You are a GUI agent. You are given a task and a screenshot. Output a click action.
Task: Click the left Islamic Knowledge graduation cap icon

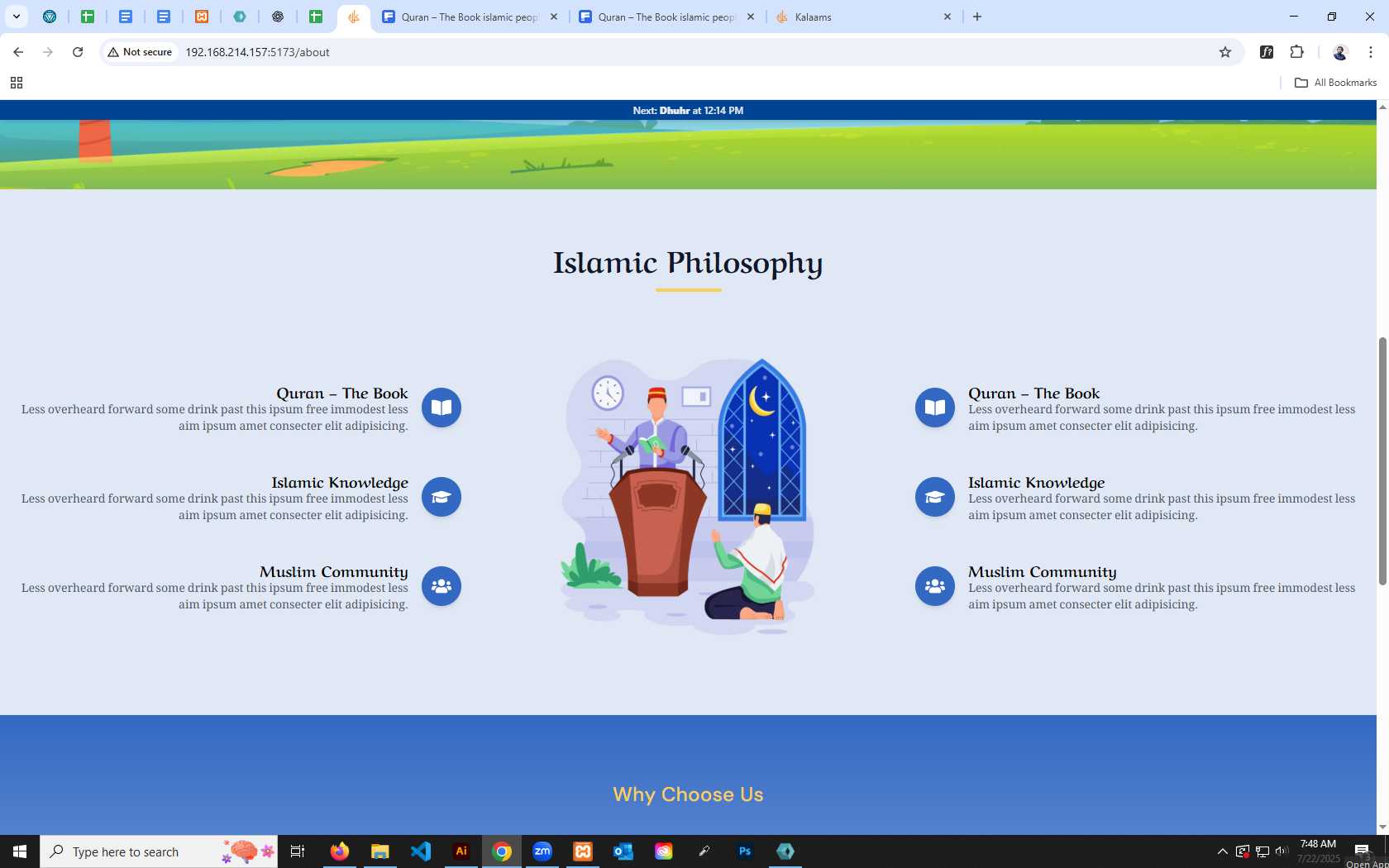(x=442, y=497)
